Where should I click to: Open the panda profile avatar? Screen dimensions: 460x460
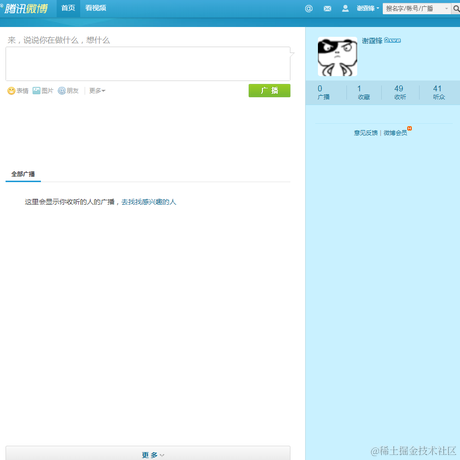[337, 57]
